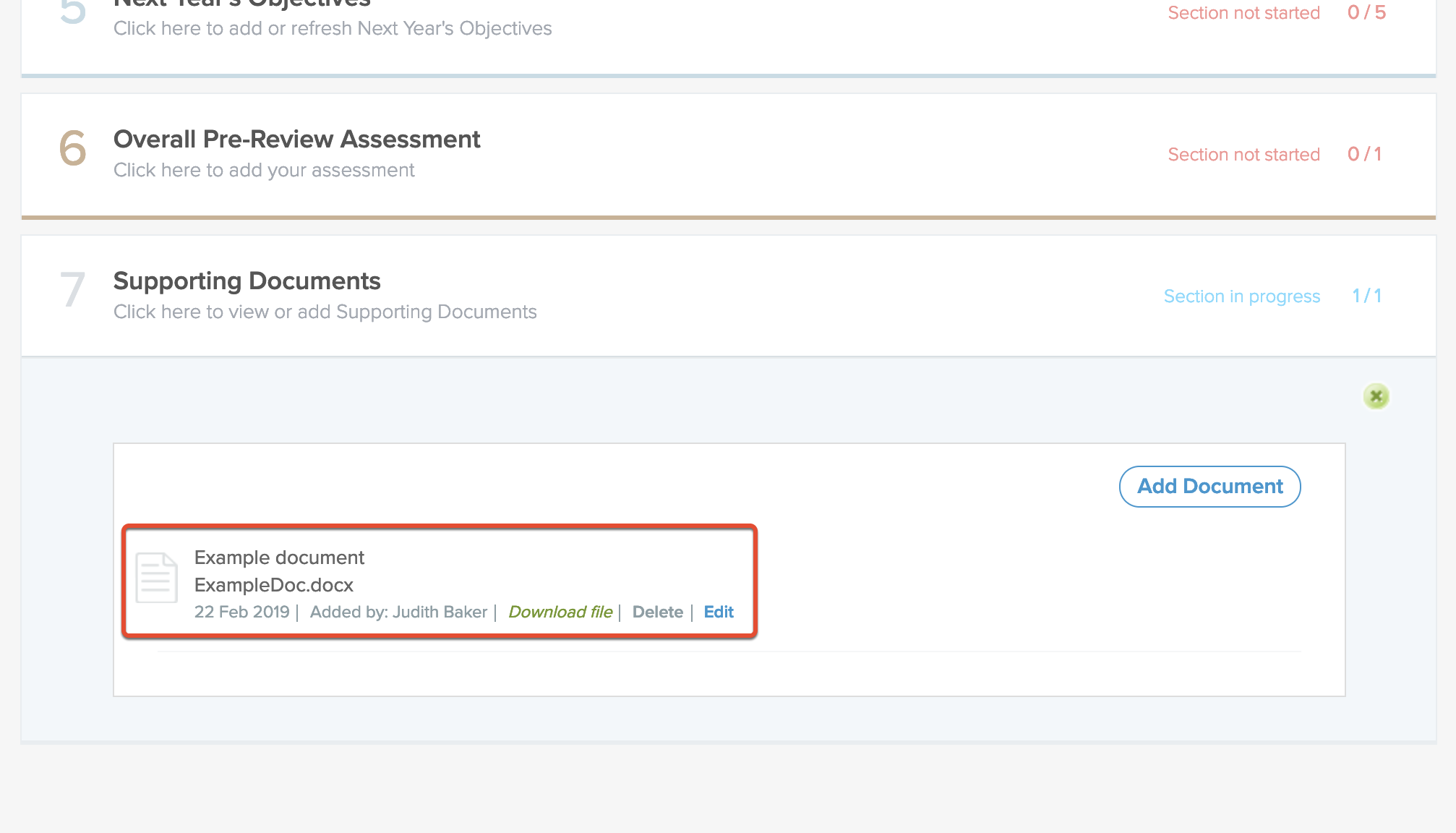Download the ExampleDoc.docx file
This screenshot has height=833, width=1456.
click(x=560, y=612)
